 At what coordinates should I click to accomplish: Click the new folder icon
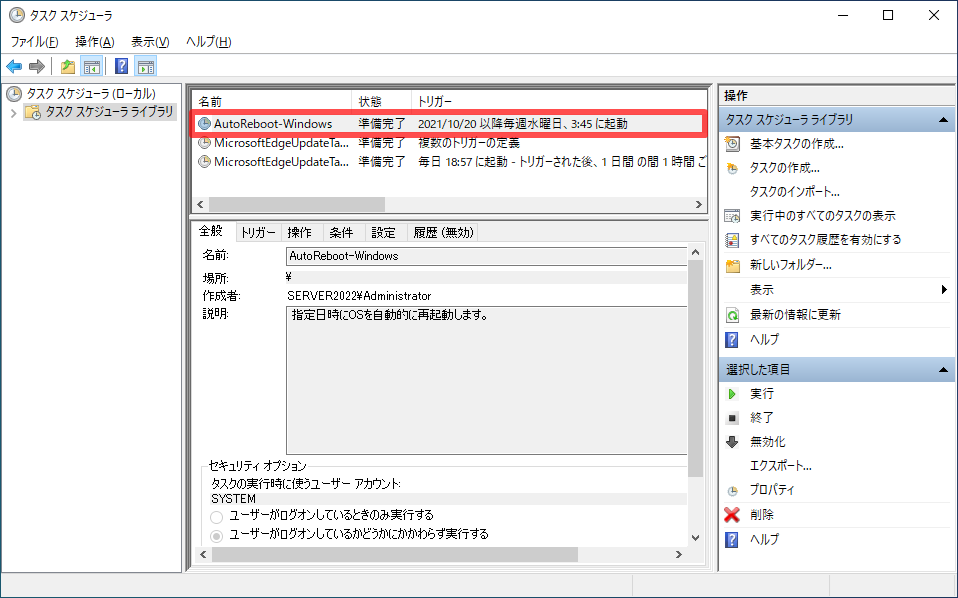coord(732,265)
